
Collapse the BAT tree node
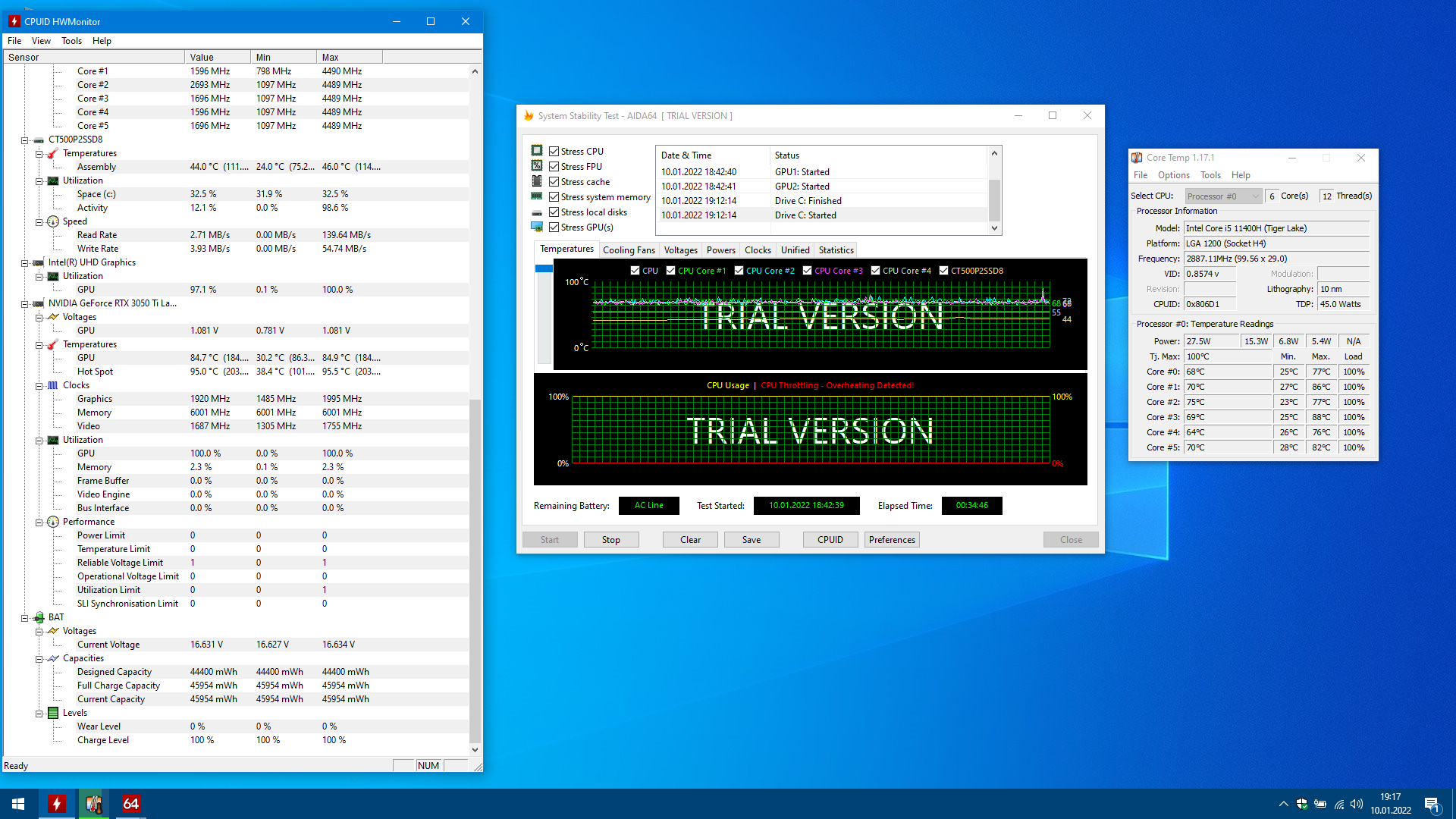(x=24, y=617)
